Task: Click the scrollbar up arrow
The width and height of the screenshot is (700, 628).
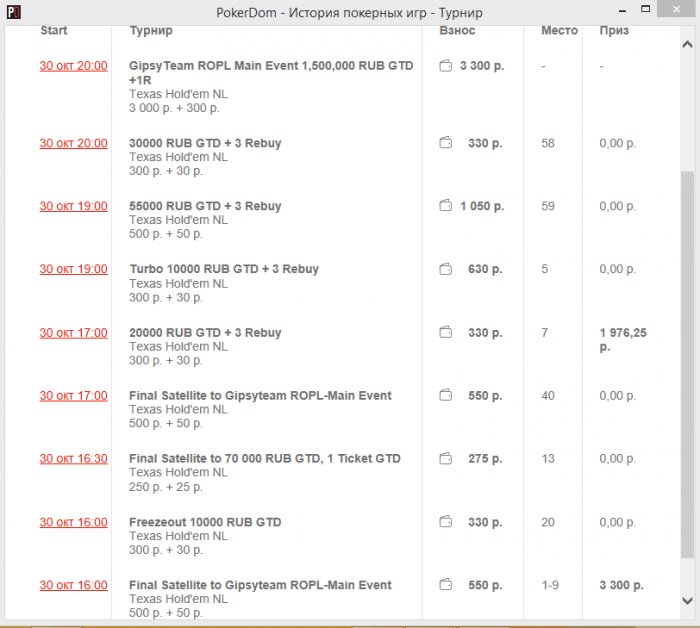Action: (687, 46)
